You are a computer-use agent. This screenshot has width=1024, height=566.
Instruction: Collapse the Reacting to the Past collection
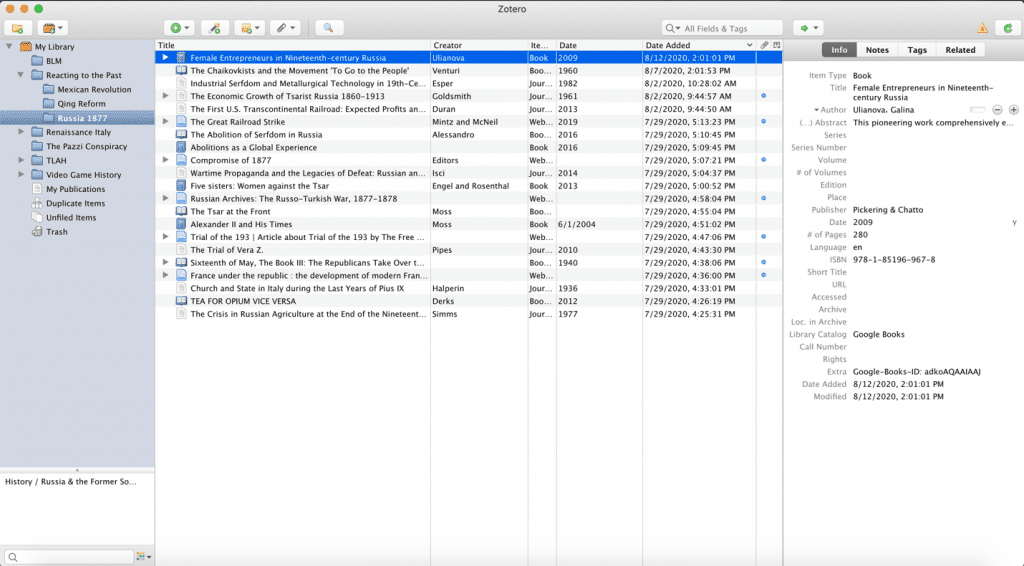(x=21, y=75)
